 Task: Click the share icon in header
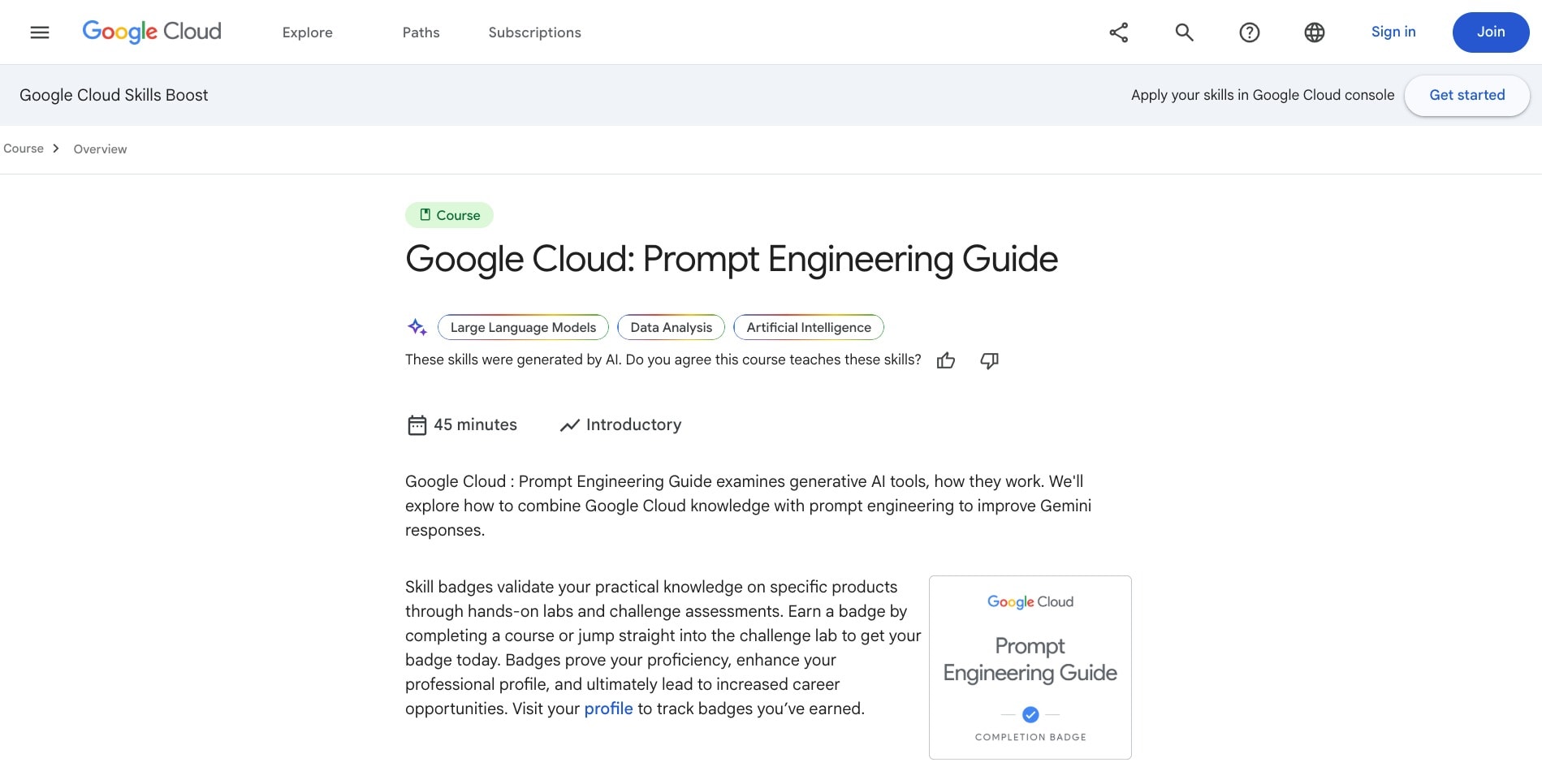click(1119, 32)
